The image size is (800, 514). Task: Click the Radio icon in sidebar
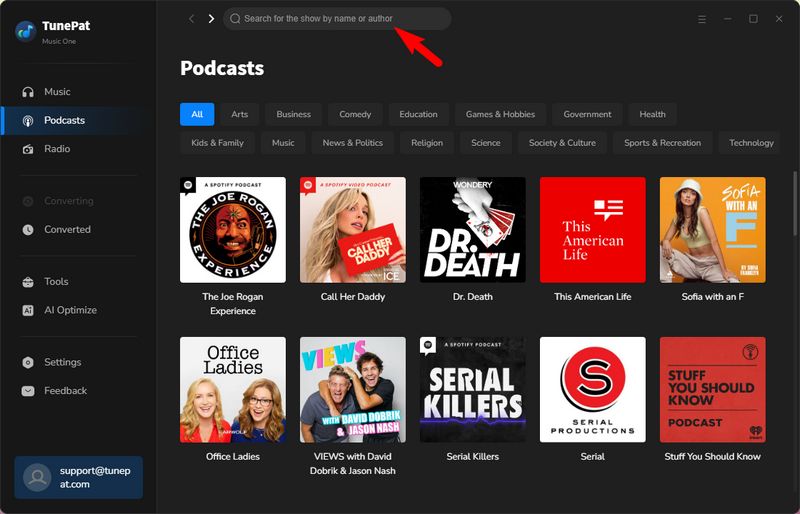28,149
